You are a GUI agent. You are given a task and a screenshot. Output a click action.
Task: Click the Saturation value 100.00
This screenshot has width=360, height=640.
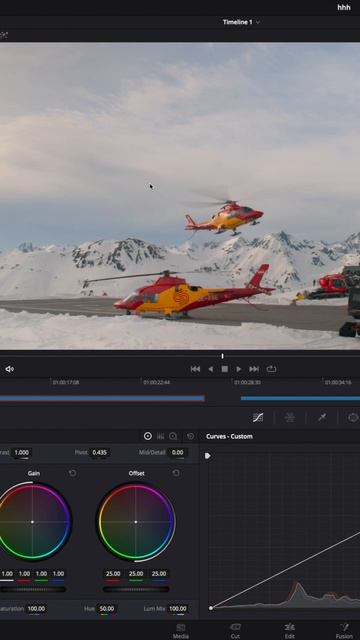(x=36, y=609)
